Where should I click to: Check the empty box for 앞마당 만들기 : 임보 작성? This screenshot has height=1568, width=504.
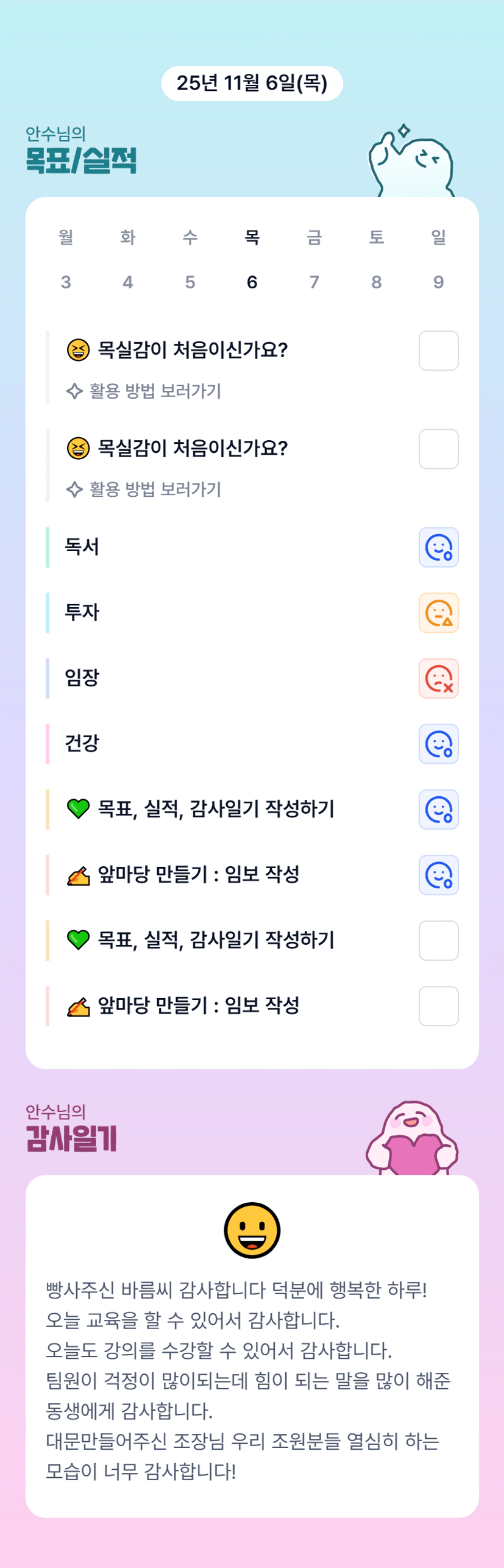438,1006
